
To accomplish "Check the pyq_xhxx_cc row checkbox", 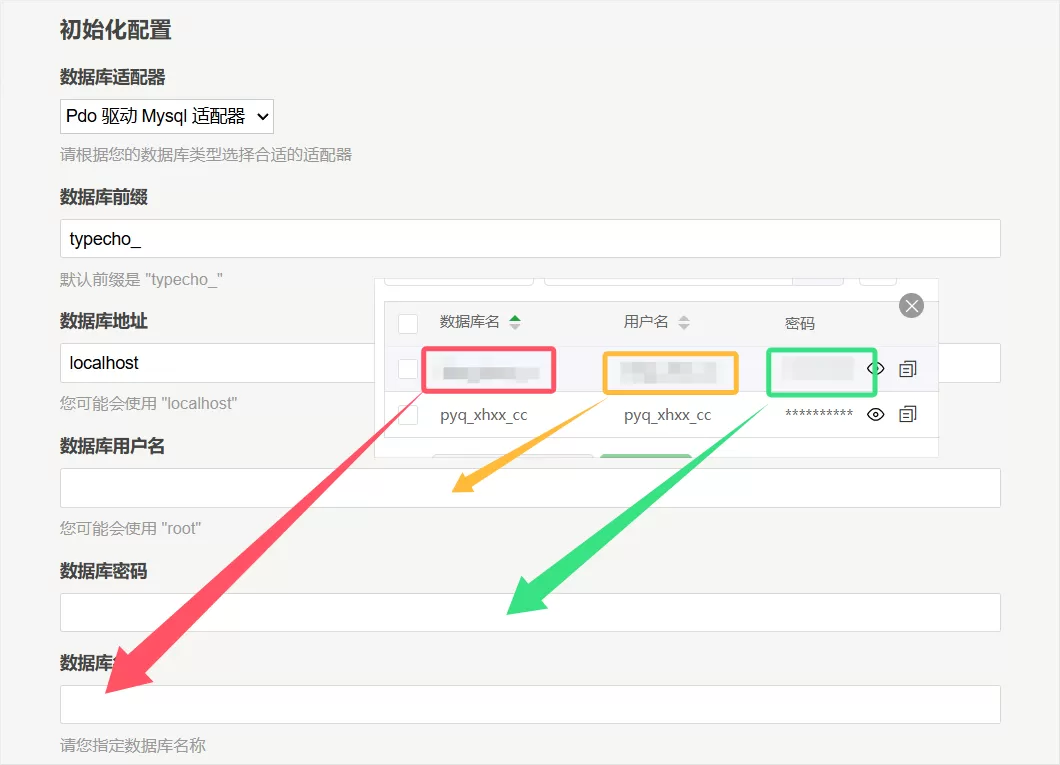I will coord(408,415).
